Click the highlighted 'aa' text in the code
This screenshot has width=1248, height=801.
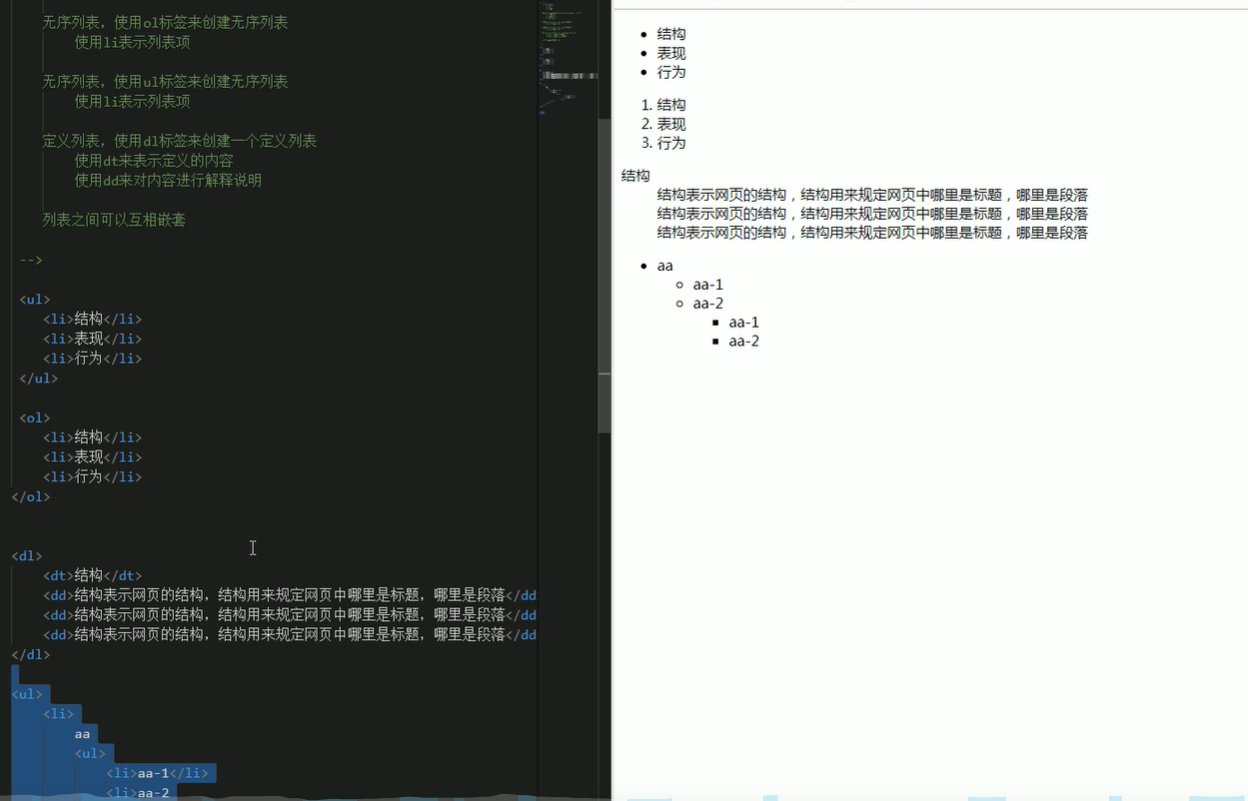coord(82,734)
